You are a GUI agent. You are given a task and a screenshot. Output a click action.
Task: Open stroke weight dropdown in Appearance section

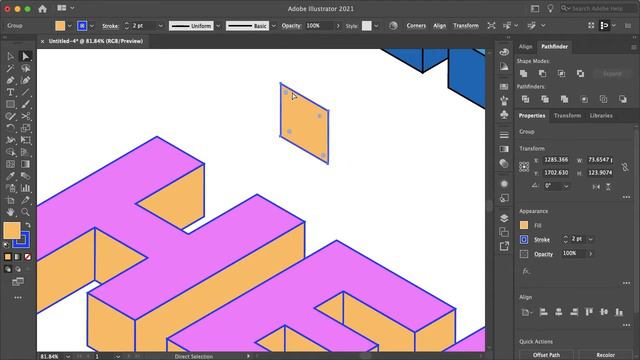click(x=591, y=239)
